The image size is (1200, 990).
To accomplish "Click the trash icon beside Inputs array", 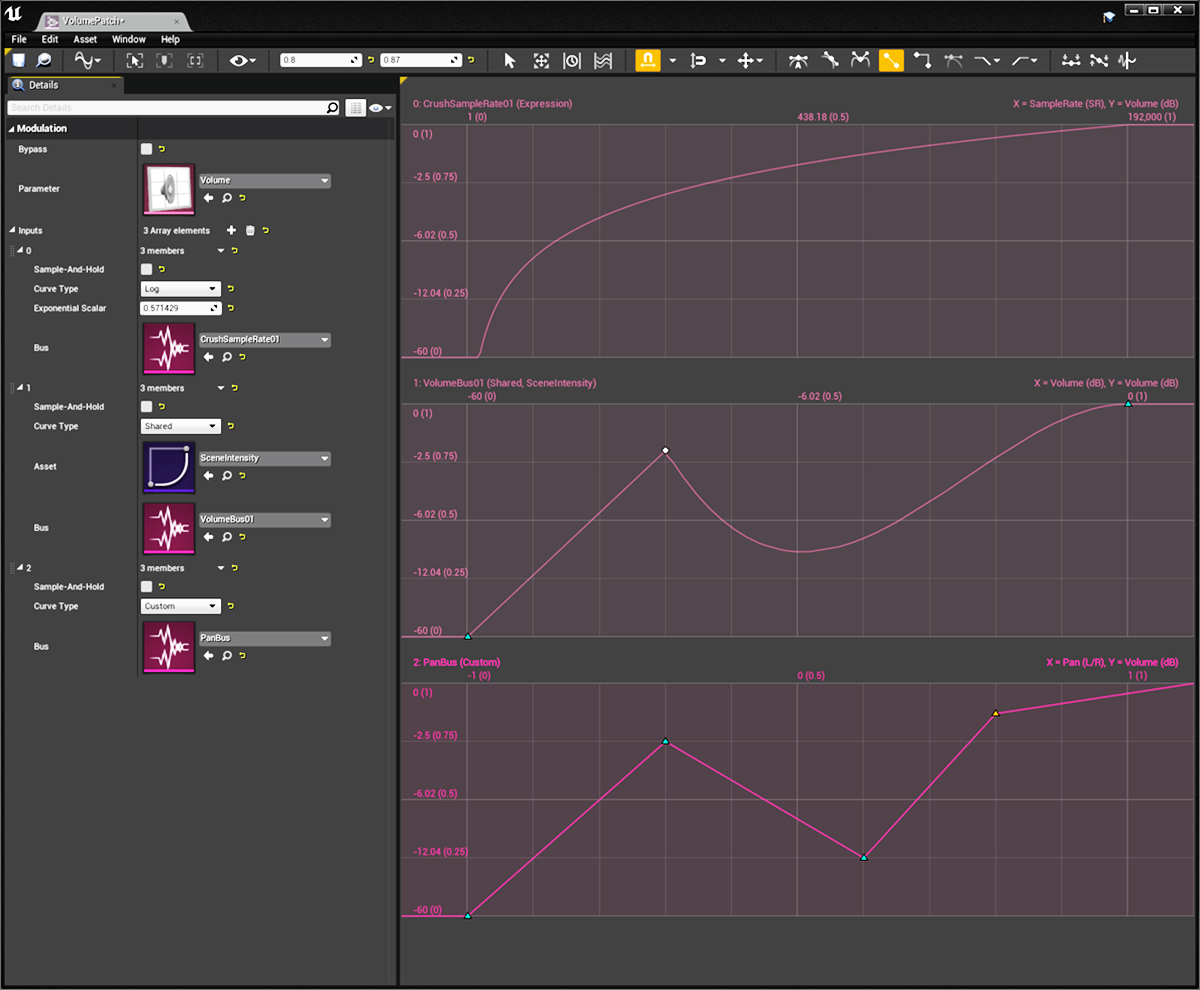I will [x=250, y=230].
